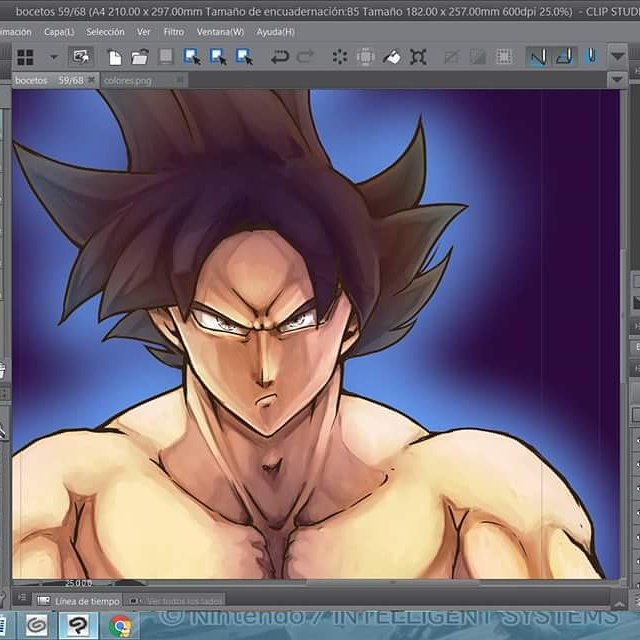Toggle Snap to Grid

pyautogui.click(x=591, y=57)
